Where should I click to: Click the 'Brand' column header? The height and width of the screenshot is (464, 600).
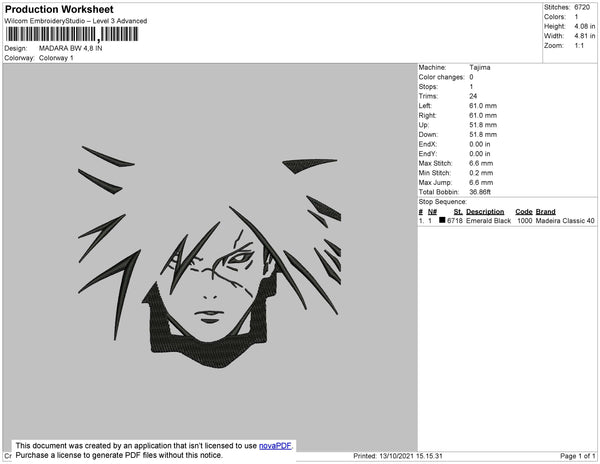coord(545,212)
